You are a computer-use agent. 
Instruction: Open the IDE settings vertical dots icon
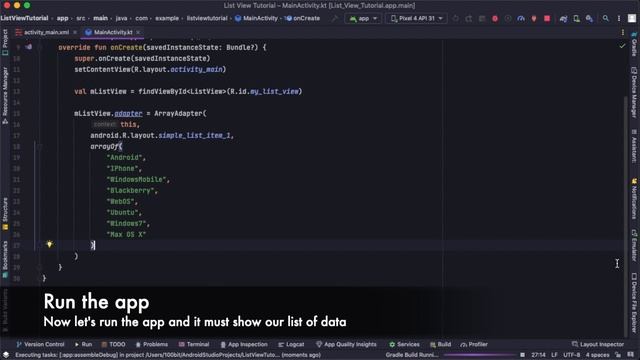pos(619,18)
